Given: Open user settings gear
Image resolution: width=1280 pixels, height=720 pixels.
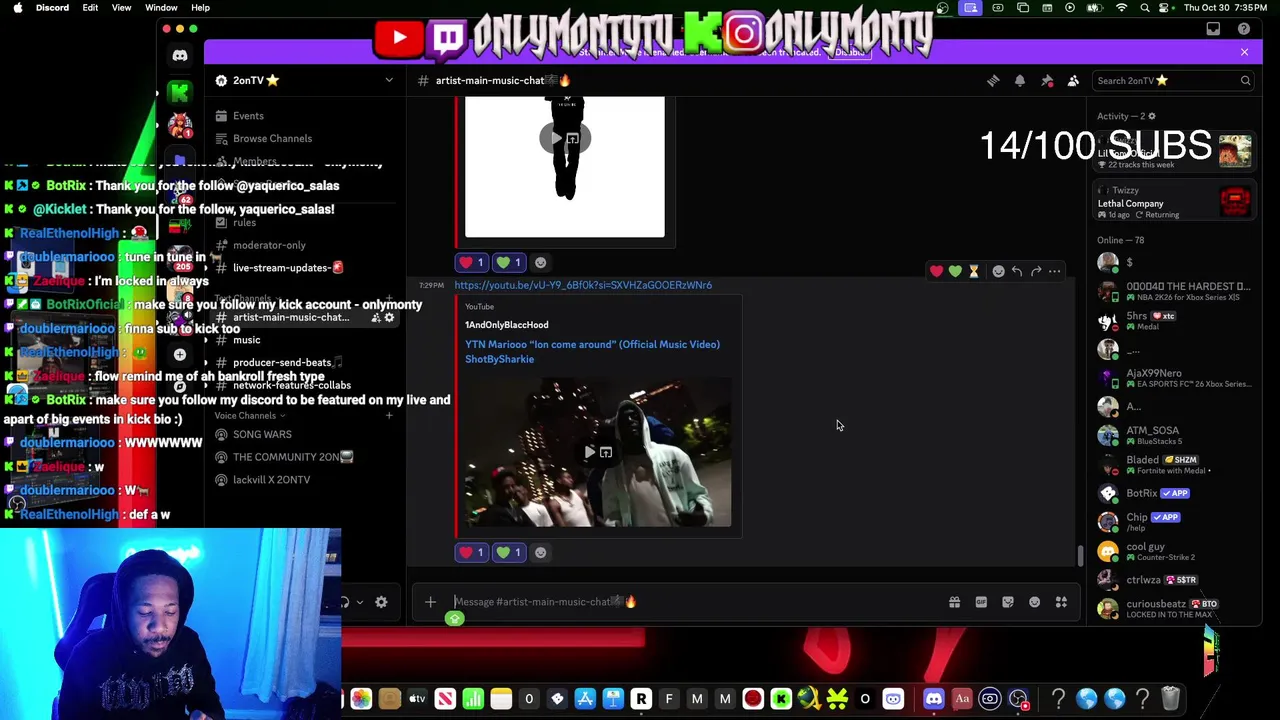Looking at the screenshot, I should (381, 602).
